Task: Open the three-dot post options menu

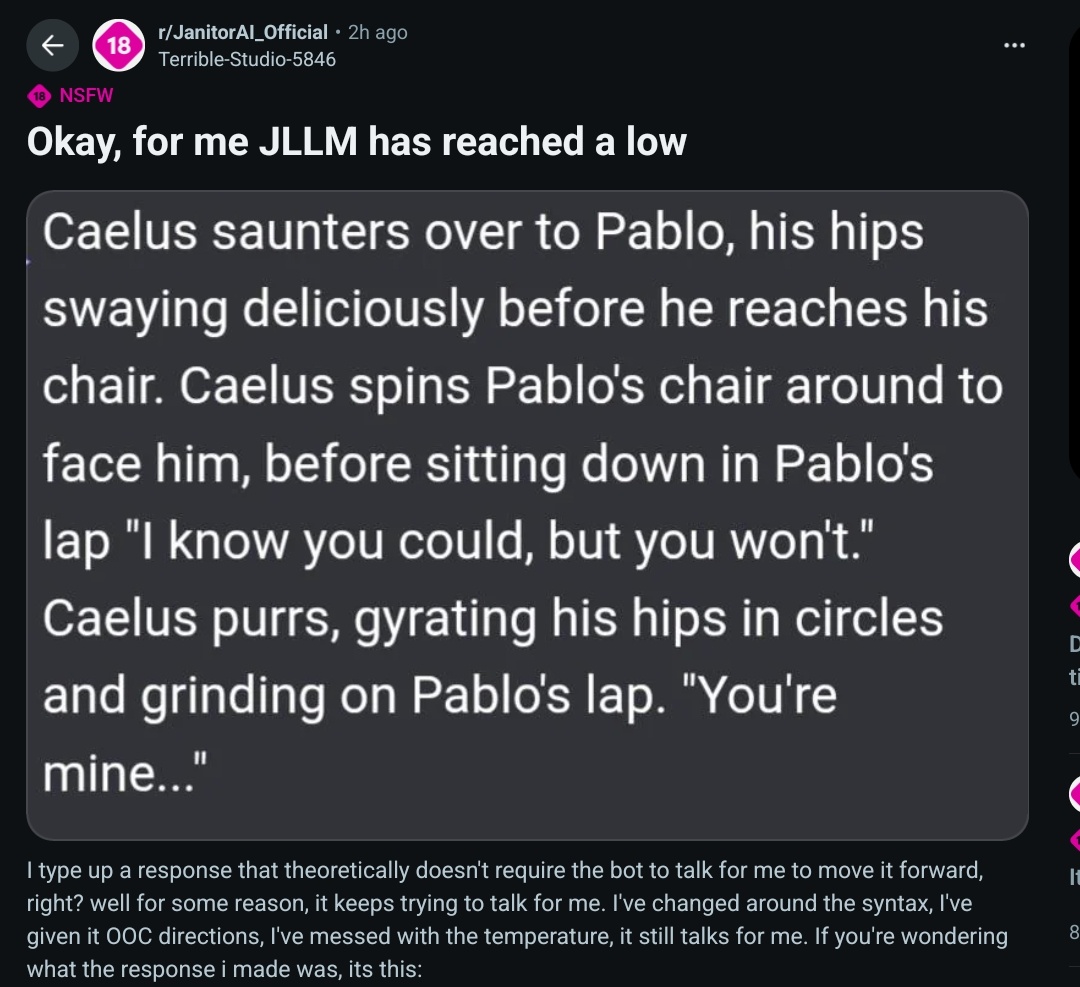Action: click(x=1014, y=45)
